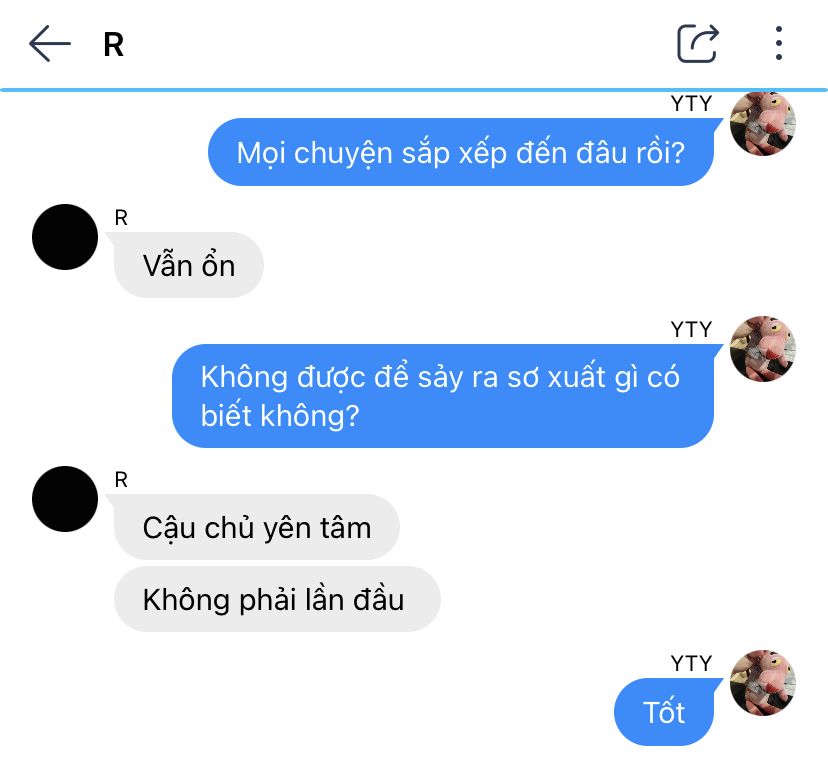Tap sender name YTY above "Tốt"
This screenshot has height=769, width=828.
(691, 663)
